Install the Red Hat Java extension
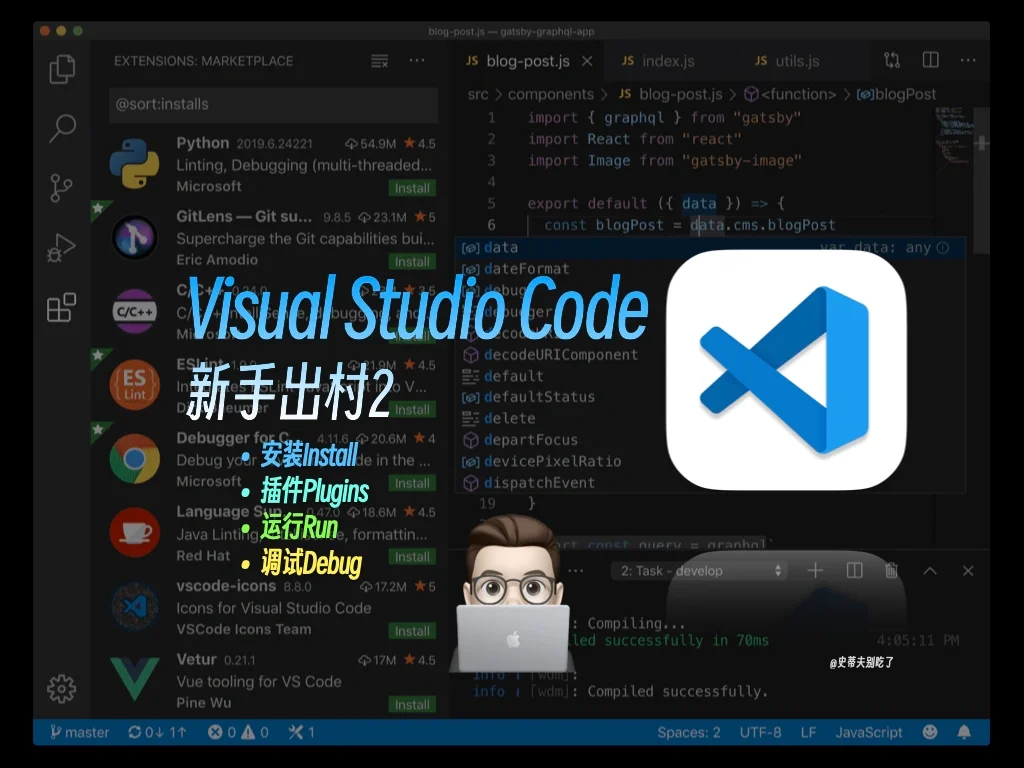The height and width of the screenshot is (768, 1024). point(412,557)
